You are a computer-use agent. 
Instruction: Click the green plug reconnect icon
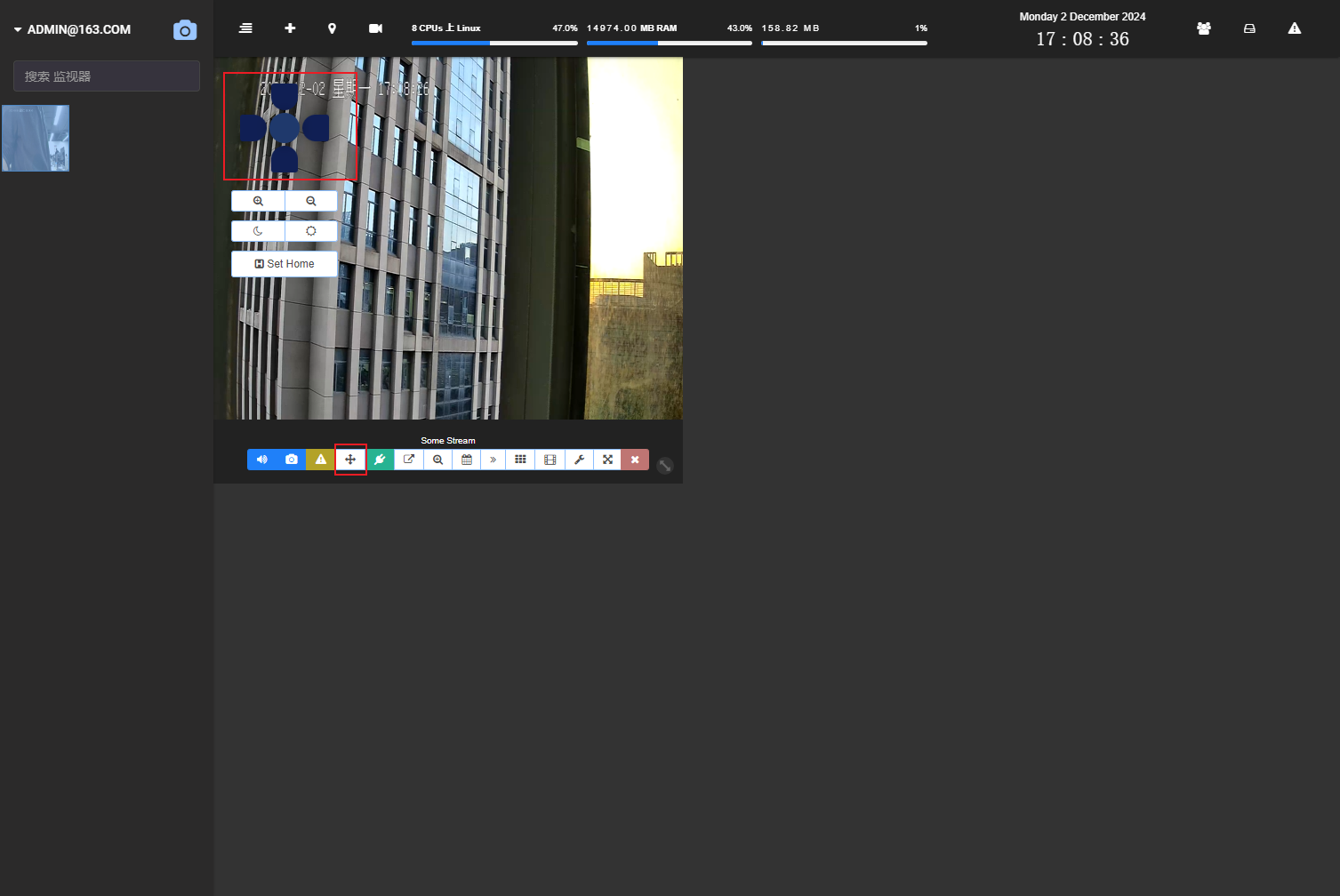click(380, 460)
